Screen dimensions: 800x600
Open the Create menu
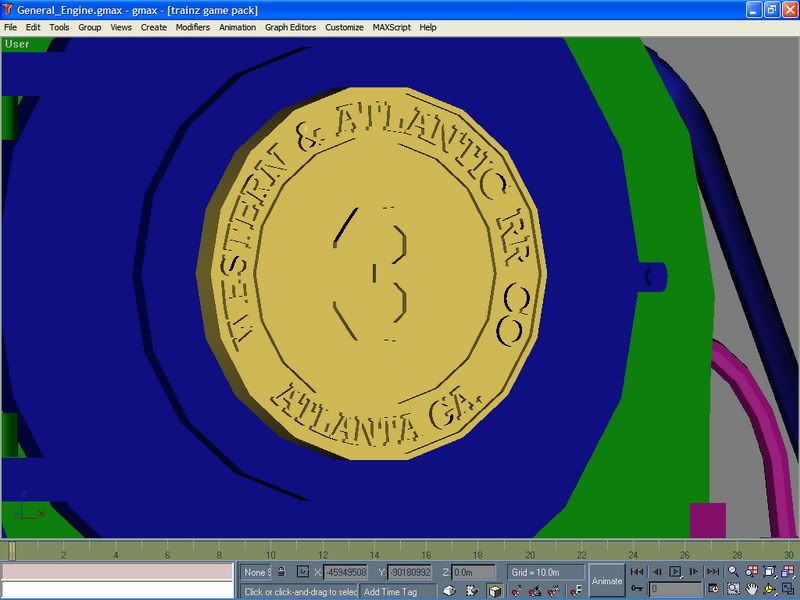click(x=154, y=28)
